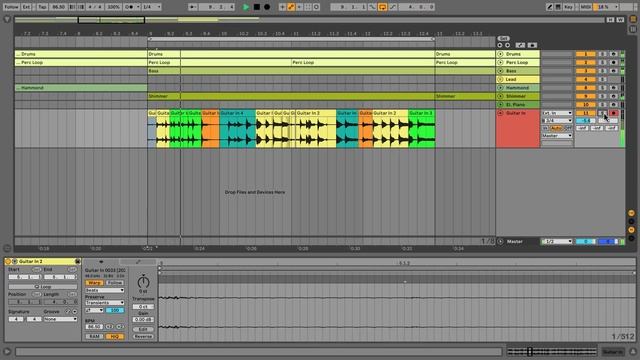Open the quantization menu showing 1/4
This screenshot has width=640, height=360.
(151, 7)
